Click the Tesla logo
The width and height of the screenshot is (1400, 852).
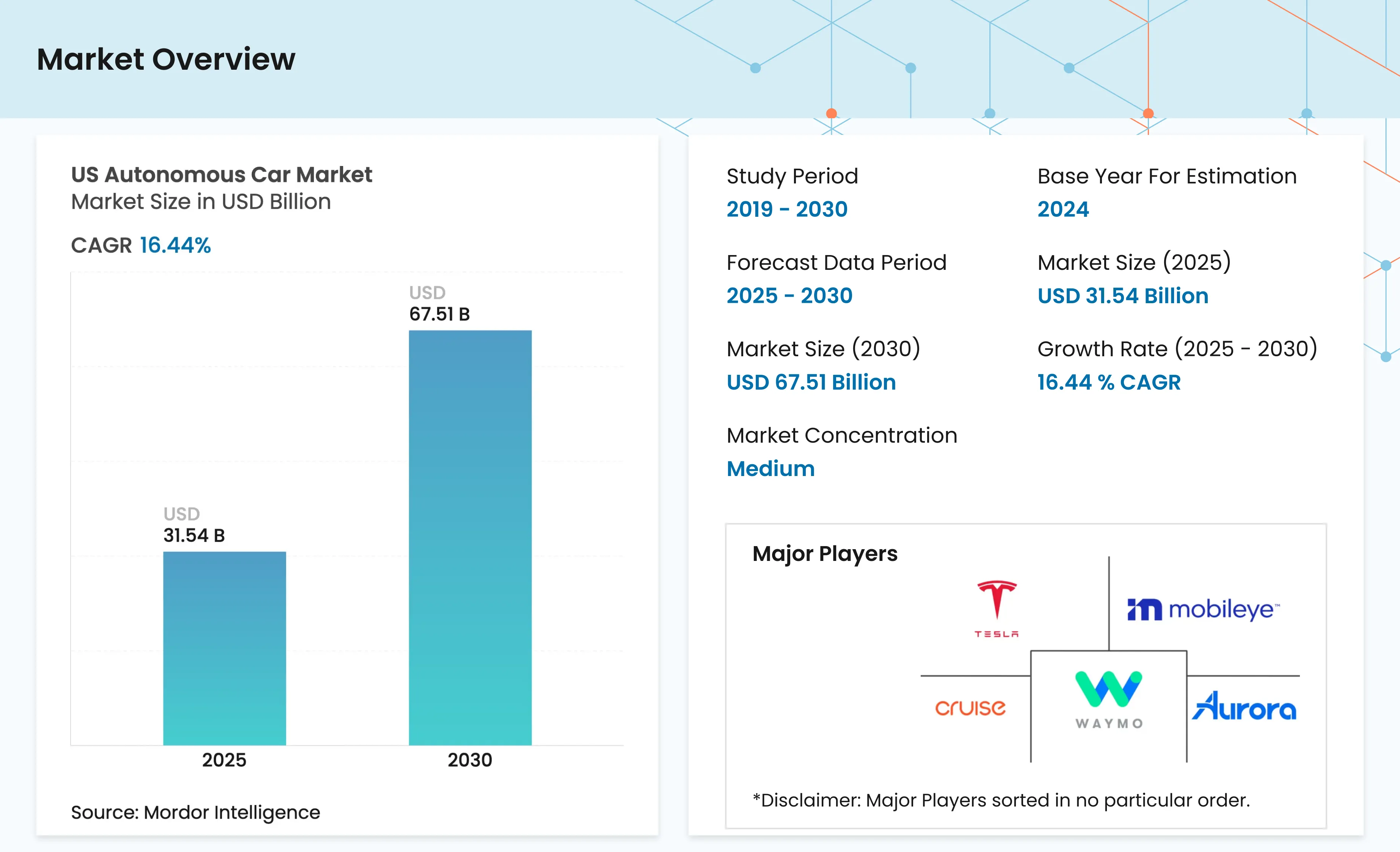click(997, 609)
